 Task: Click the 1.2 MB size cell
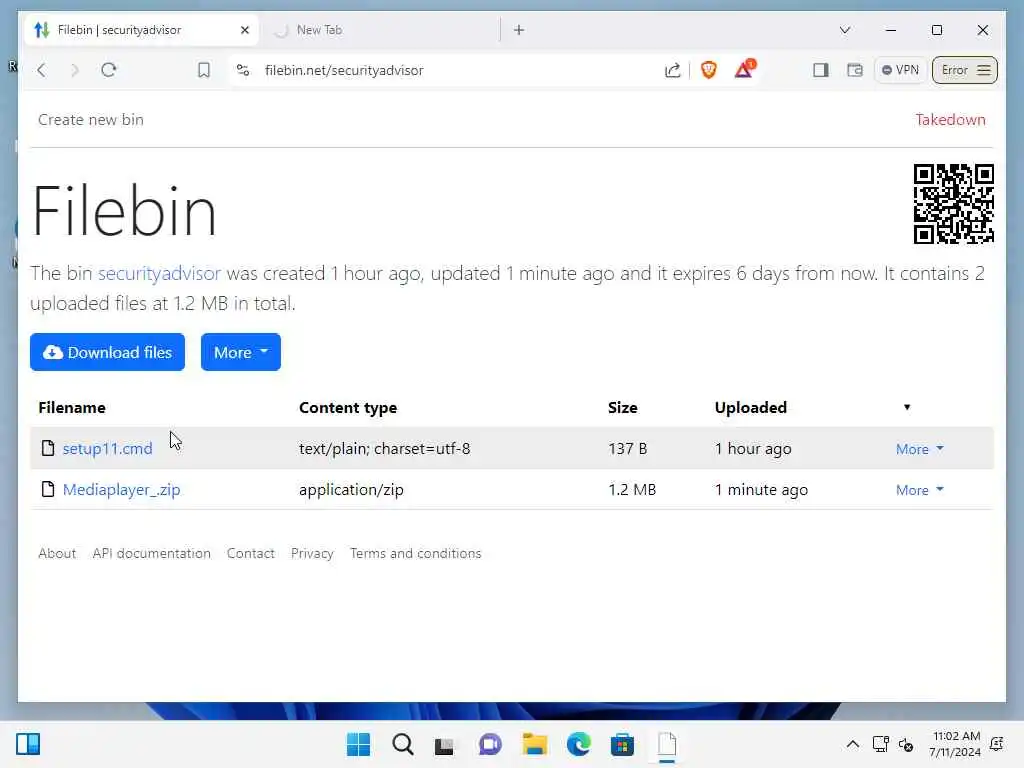coord(632,490)
